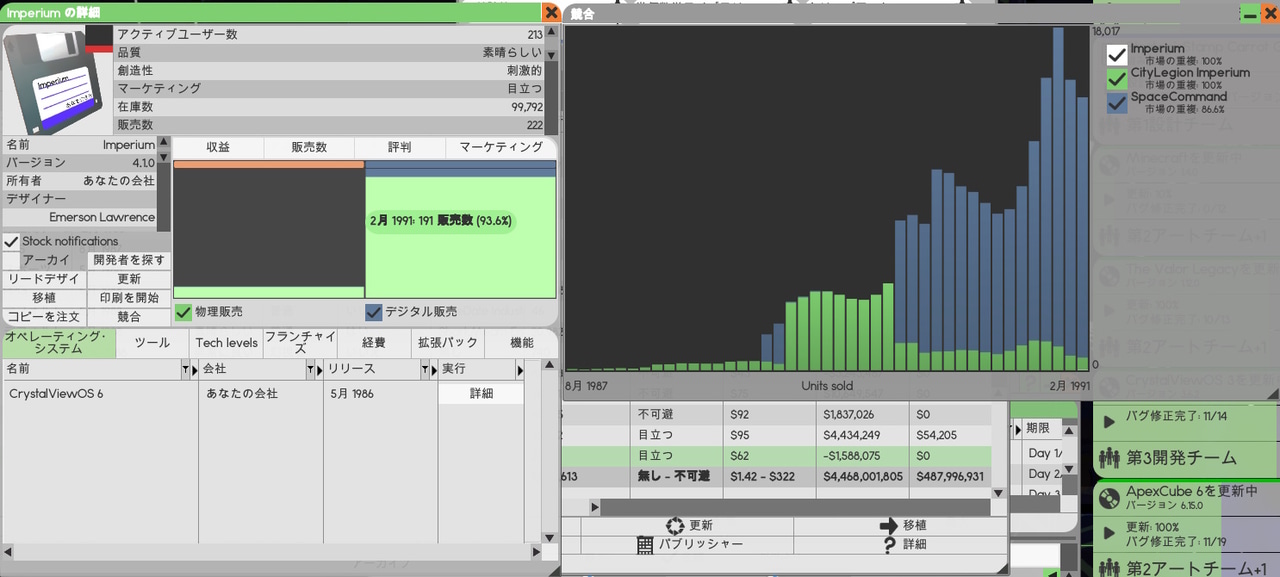This screenshot has width=1280, height=577.
Task: Click the アクティブユーザー数 row
Action: pyautogui.click(x=329, y=34)
